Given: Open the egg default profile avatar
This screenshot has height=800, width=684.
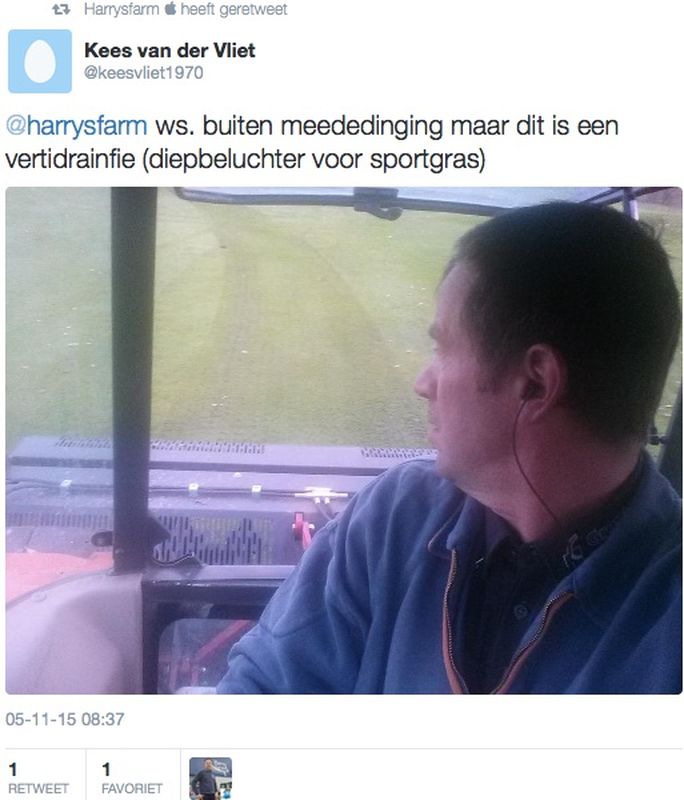Looking at the screenshot, I should [40, 61].
